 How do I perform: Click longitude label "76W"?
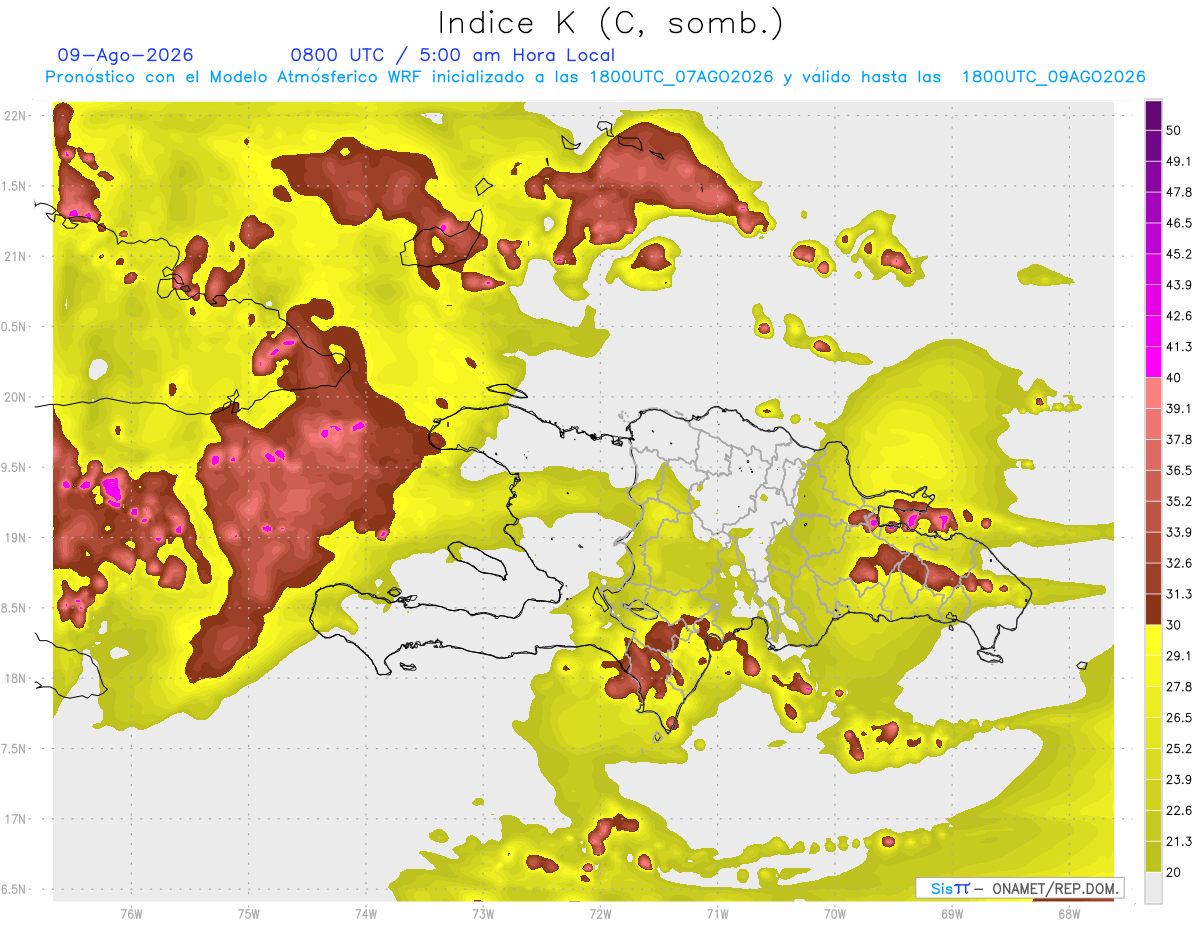pos(131,913)
